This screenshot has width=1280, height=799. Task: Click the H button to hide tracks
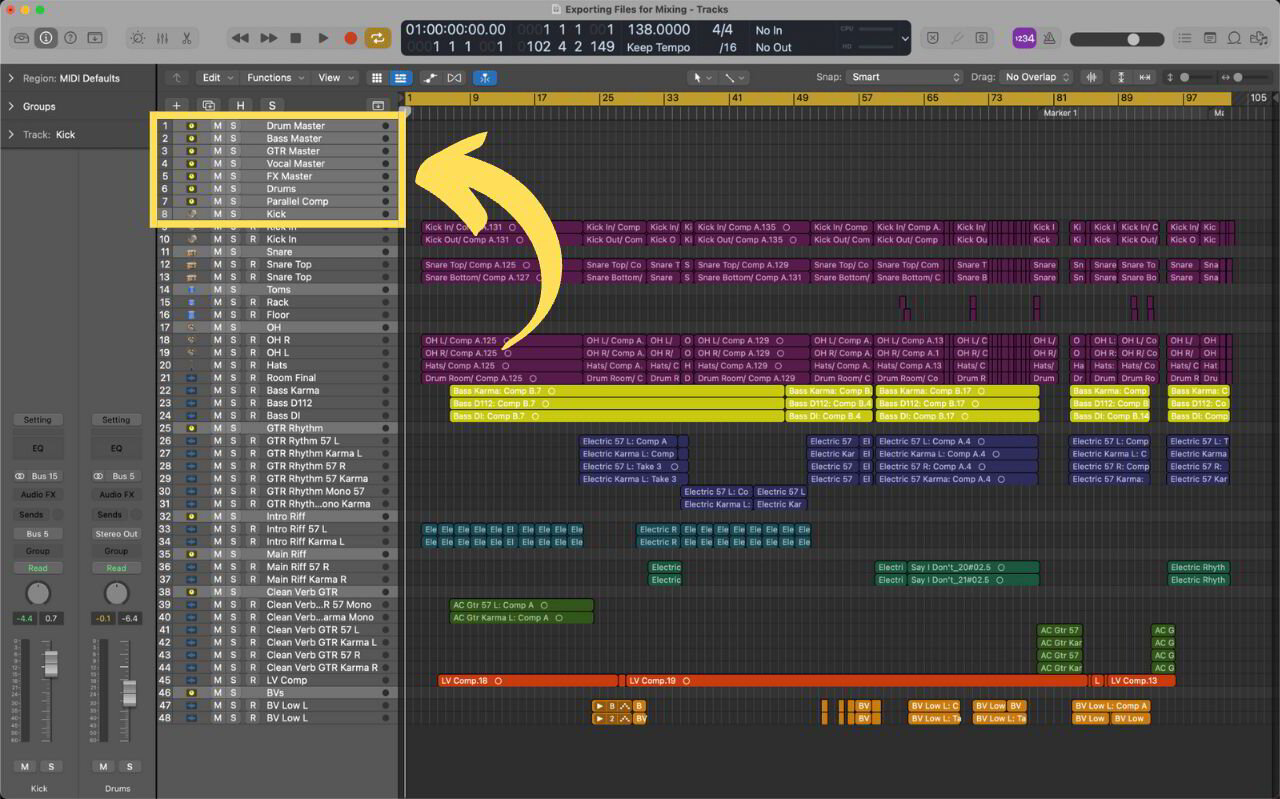pos(240,105)
